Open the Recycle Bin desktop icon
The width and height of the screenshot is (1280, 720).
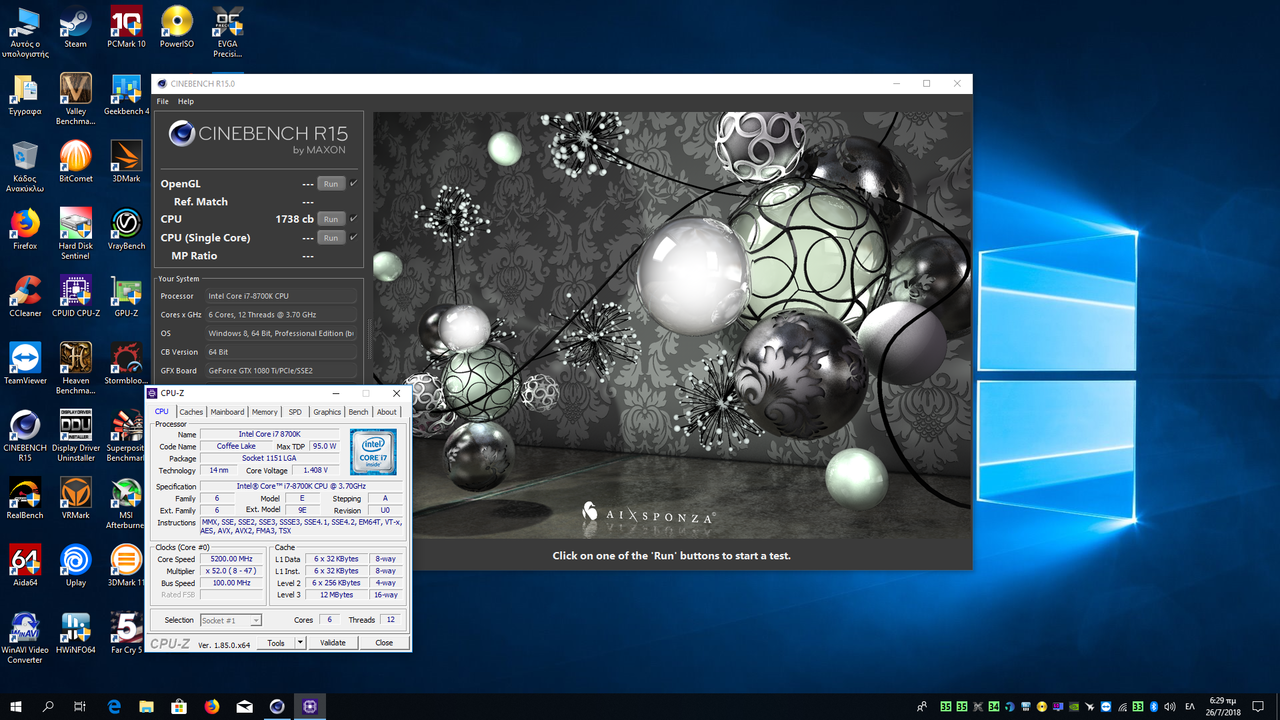(25, 166)
